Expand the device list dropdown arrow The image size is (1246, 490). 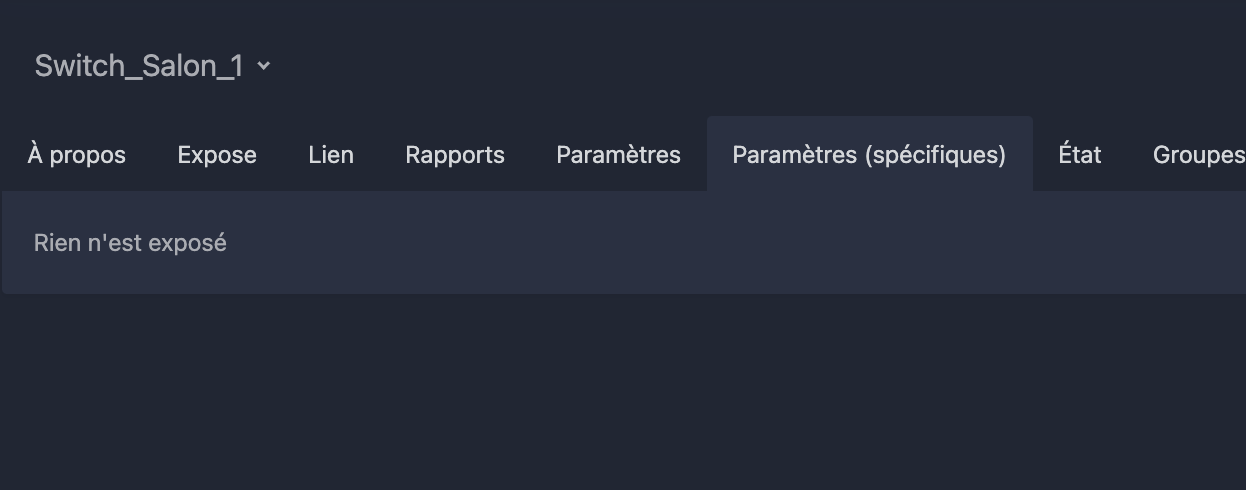(x=264, y=66)
